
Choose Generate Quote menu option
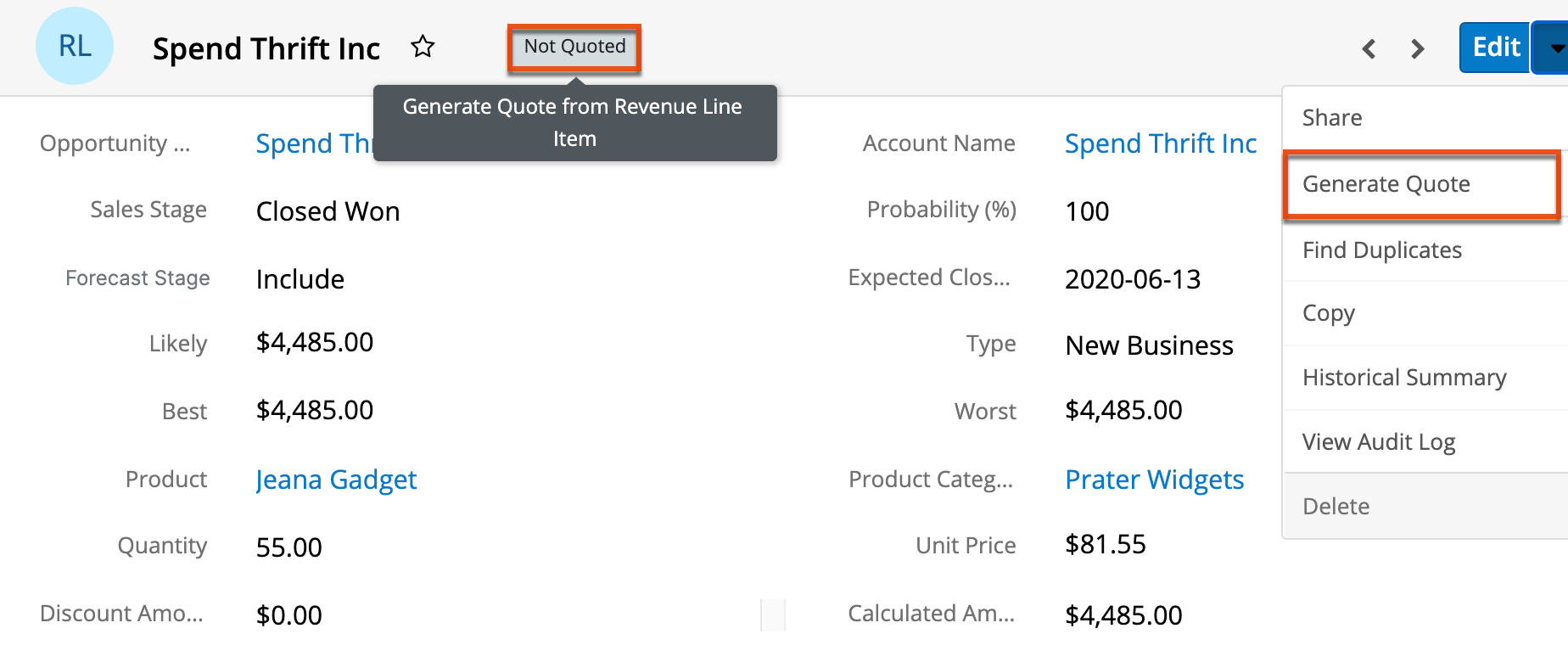(x=1386, y=184)
